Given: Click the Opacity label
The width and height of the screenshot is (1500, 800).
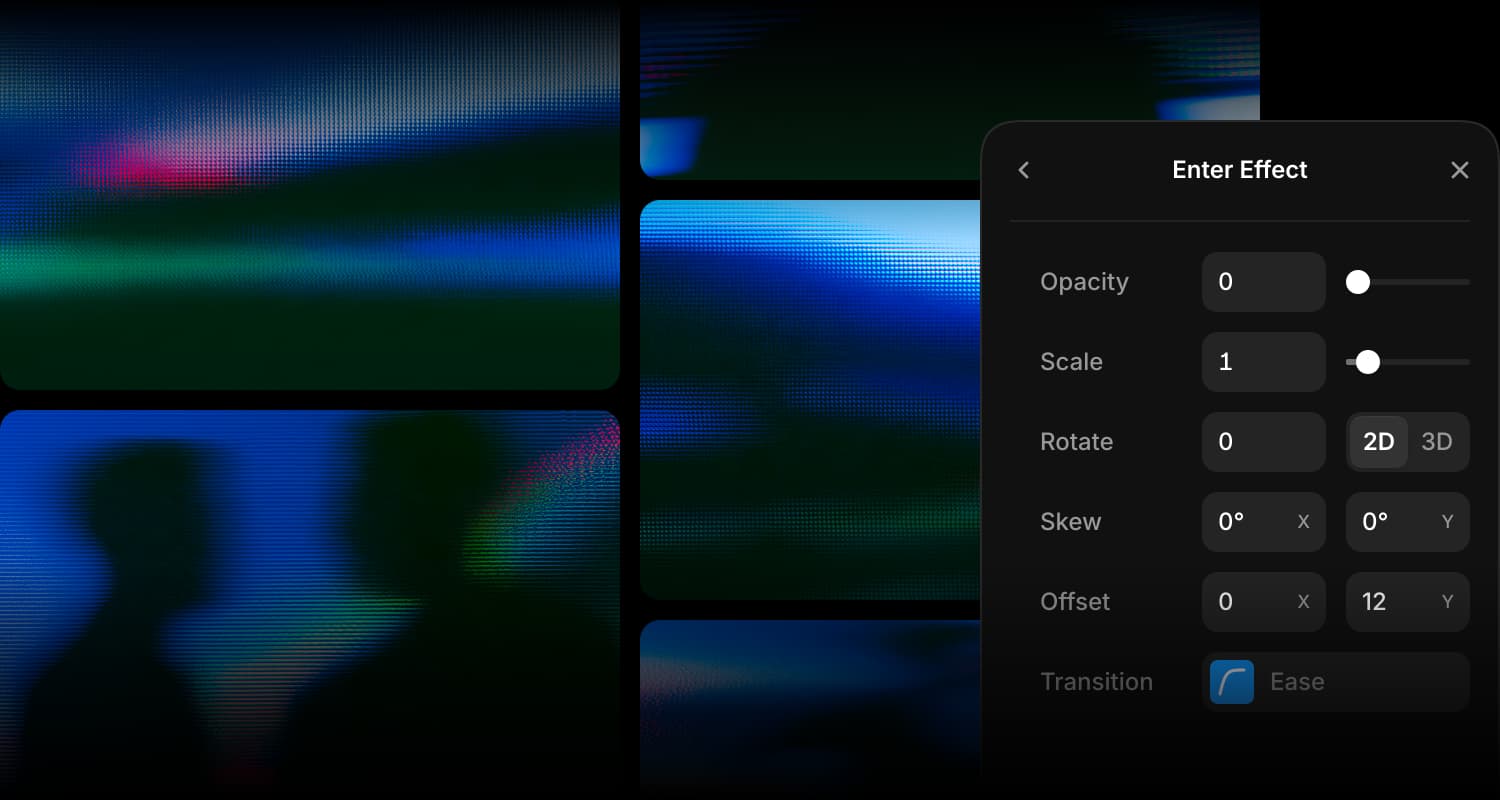Looking at the screenshot, I should (x=1084, y=282).
